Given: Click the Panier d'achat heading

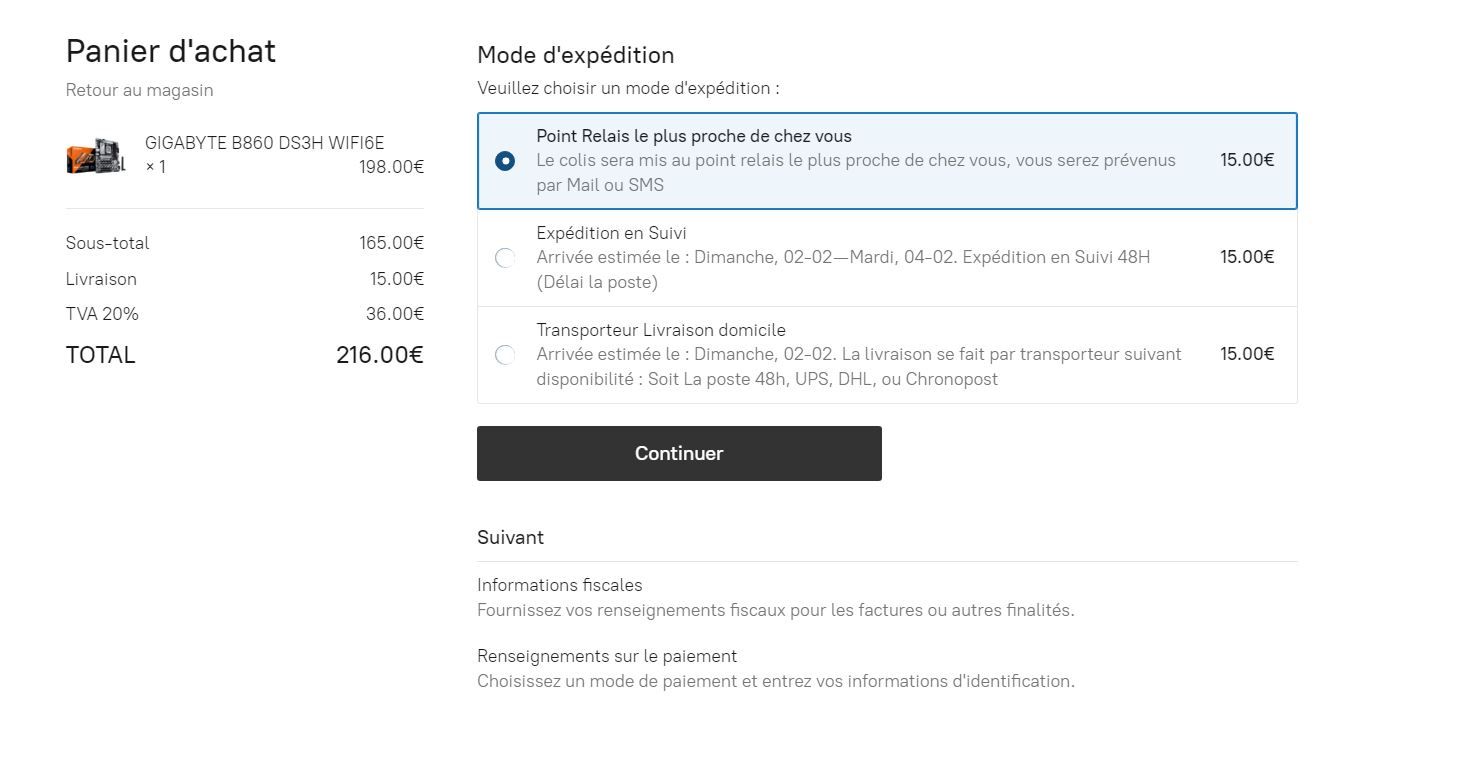Looking at the screenshot, I should 171,51.
